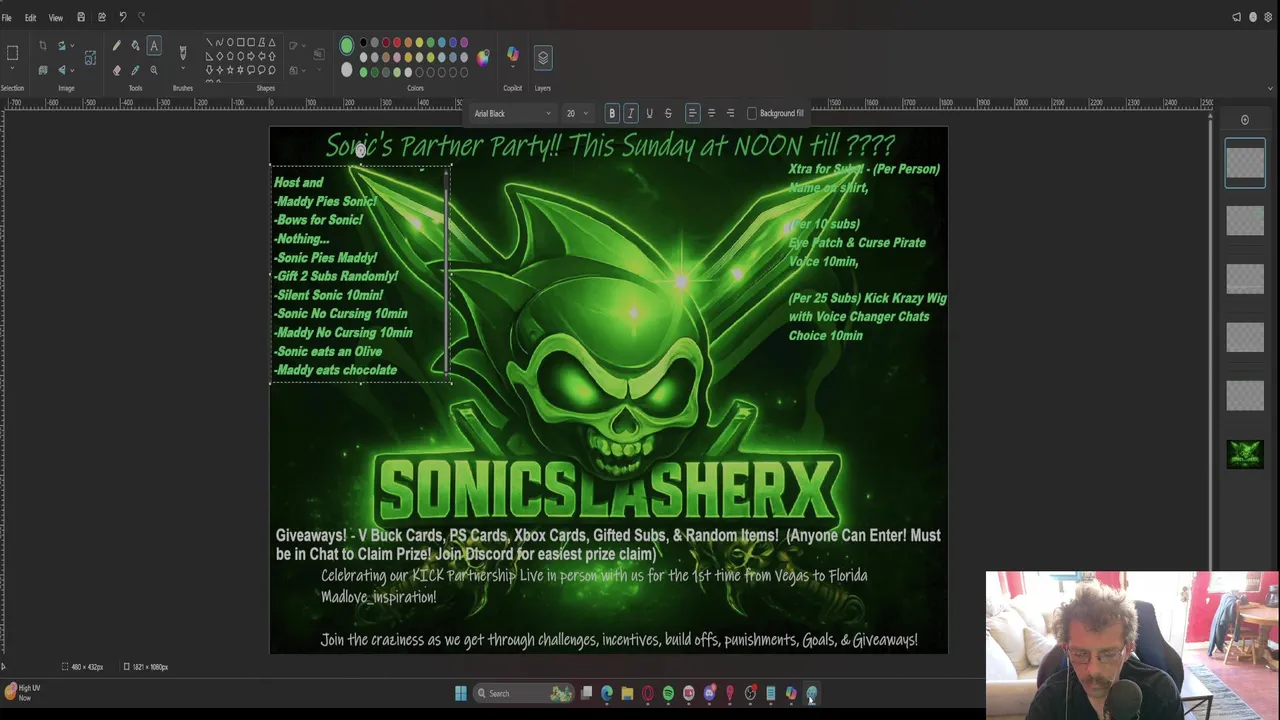
Task: Click '-Sonic eats an Olive' text line
Action: click(329, 351)
